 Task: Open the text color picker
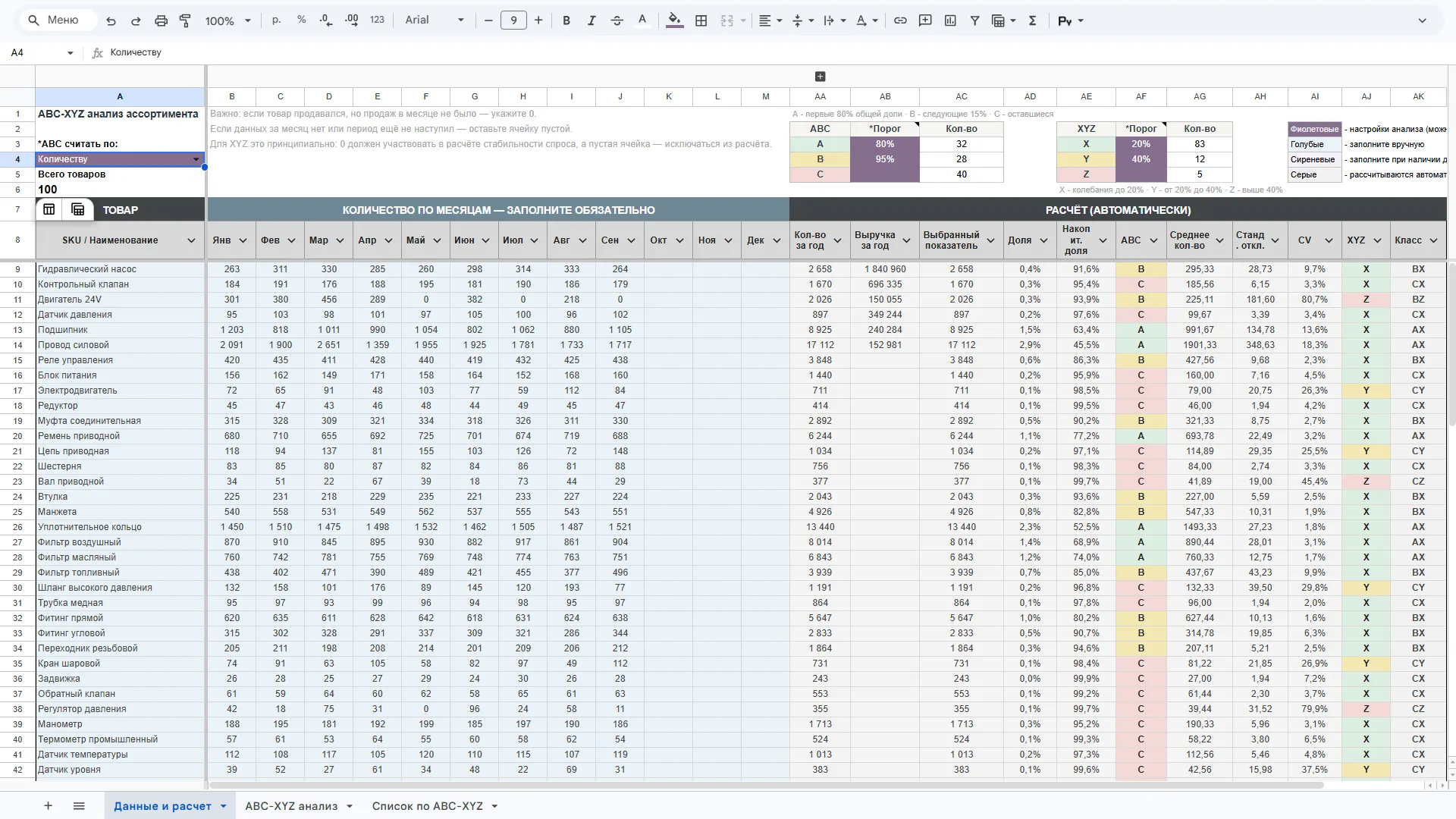(642, 20)
